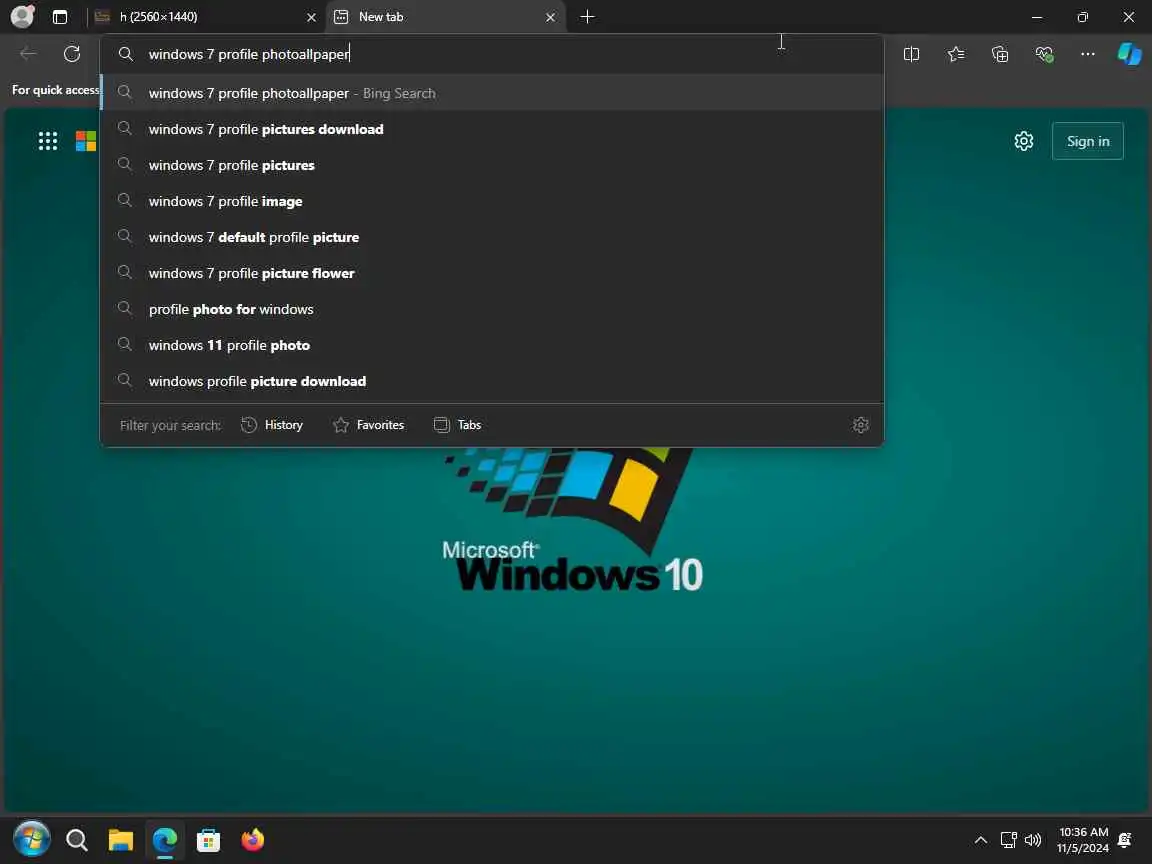Refresh the current page
The height and width of the screenshot is (864, 1152).
point(72,54)
